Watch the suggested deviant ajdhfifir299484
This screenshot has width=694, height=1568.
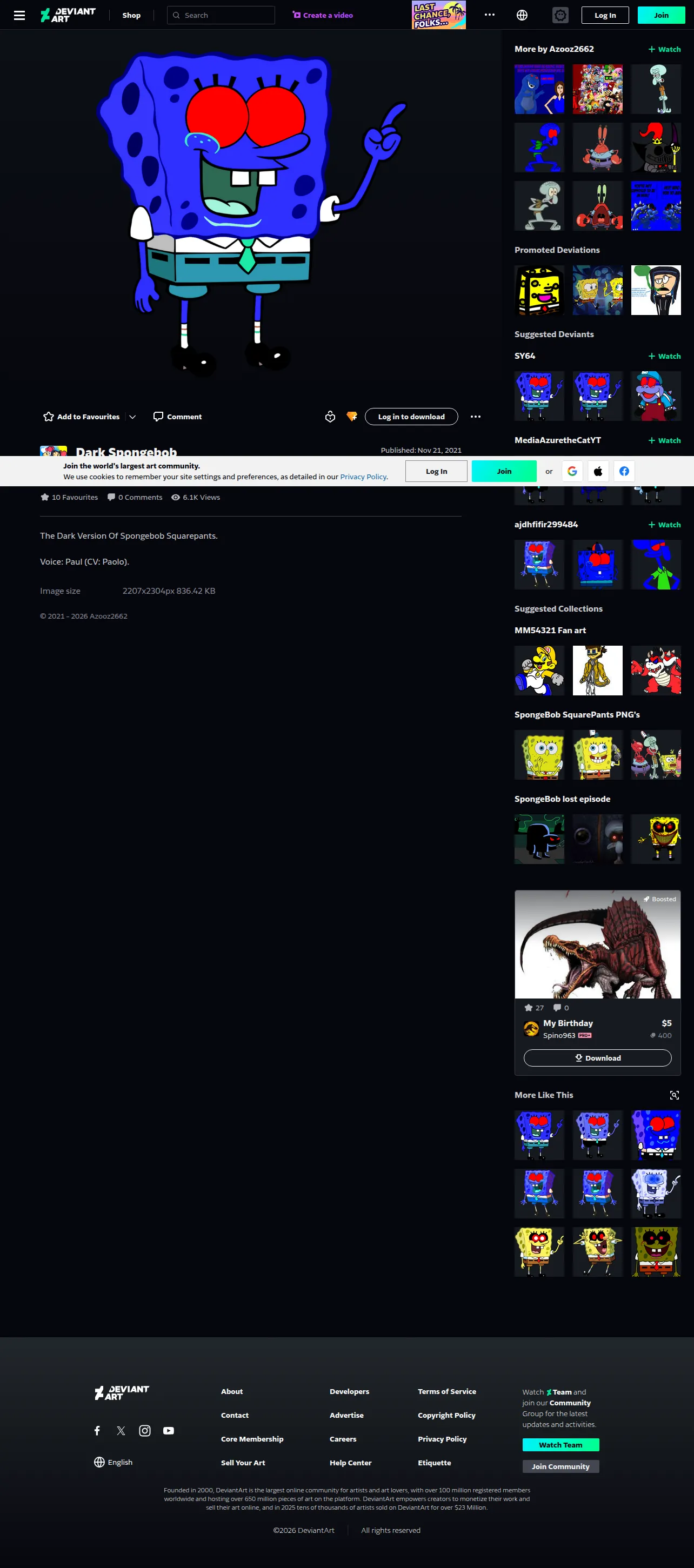pos(665,525)
